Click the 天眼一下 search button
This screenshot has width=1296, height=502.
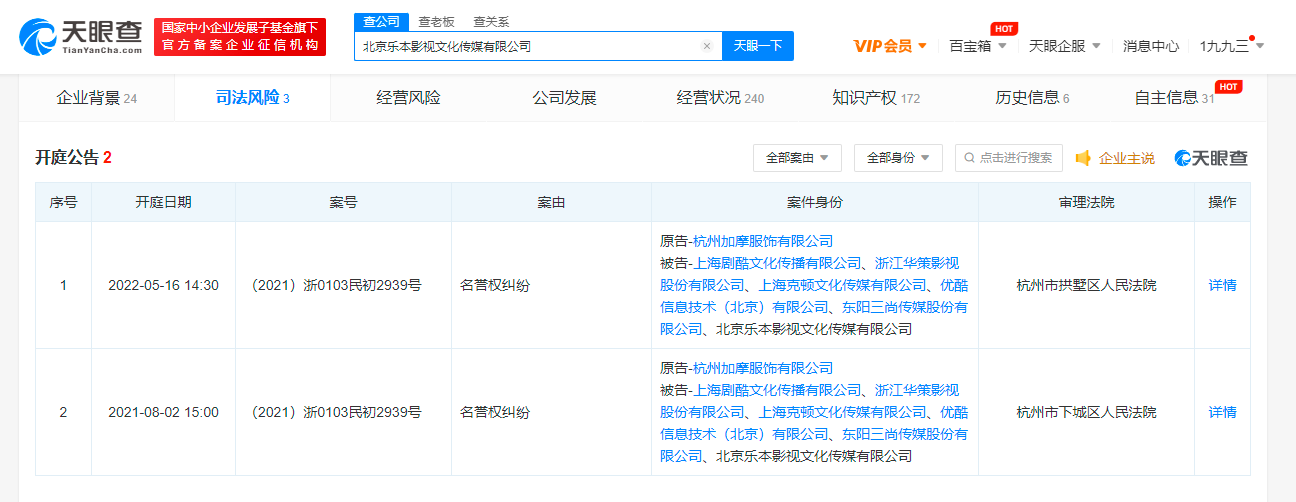pos(757,46)
